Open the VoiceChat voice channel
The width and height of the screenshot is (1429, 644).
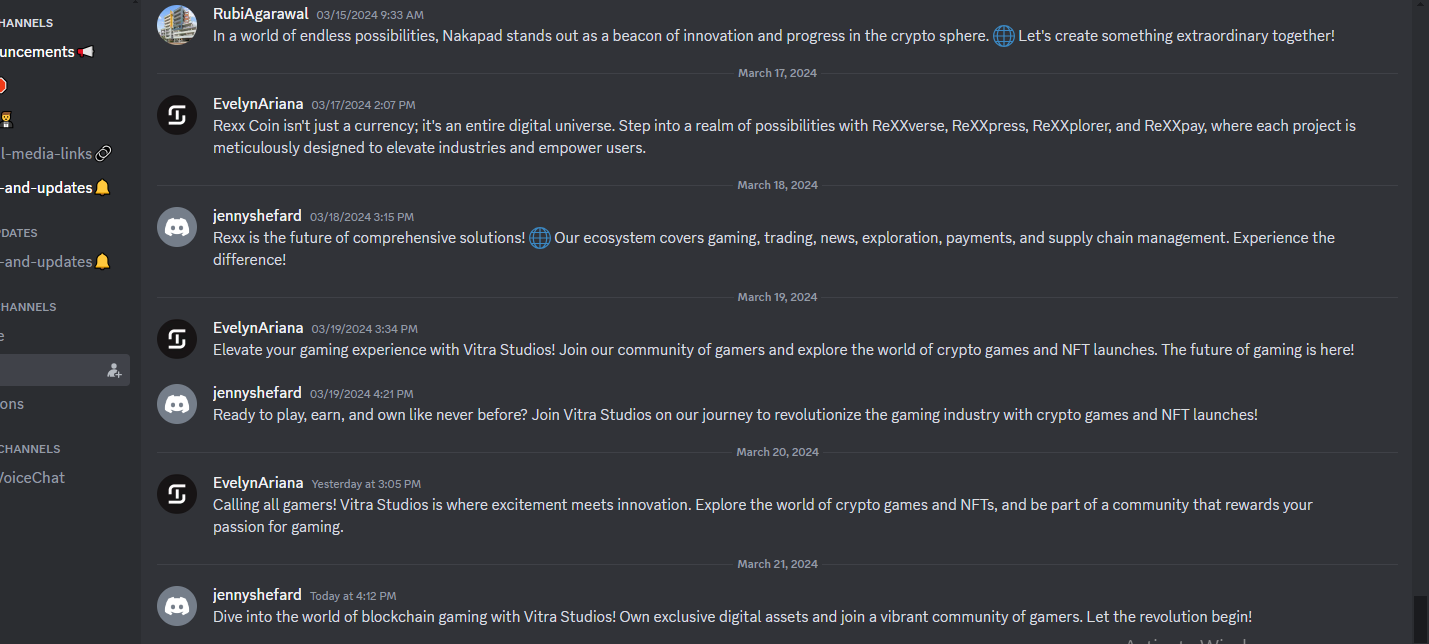click(33, 478)
